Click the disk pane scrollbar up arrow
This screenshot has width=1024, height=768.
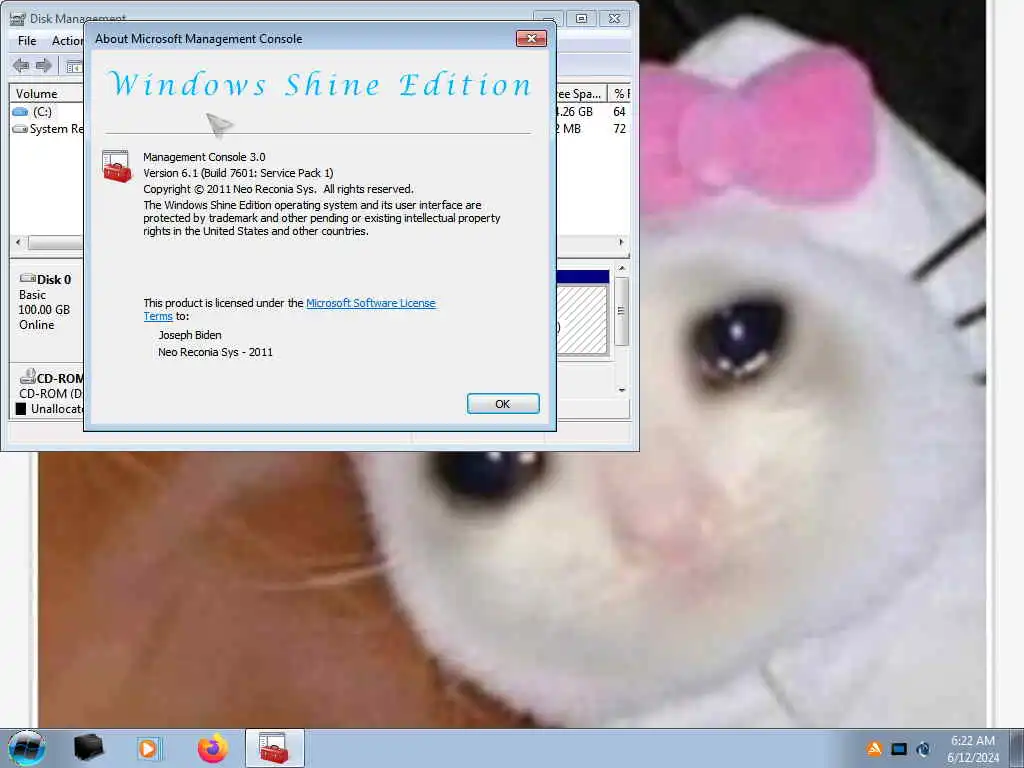622,268
